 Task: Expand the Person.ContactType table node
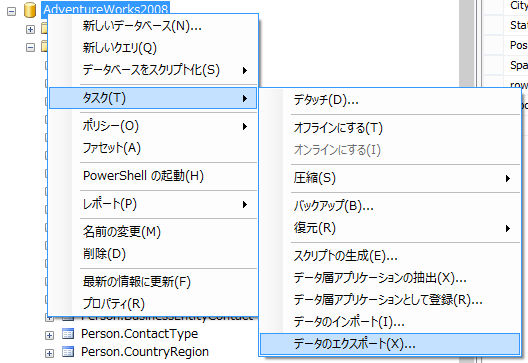pos(50,335)
